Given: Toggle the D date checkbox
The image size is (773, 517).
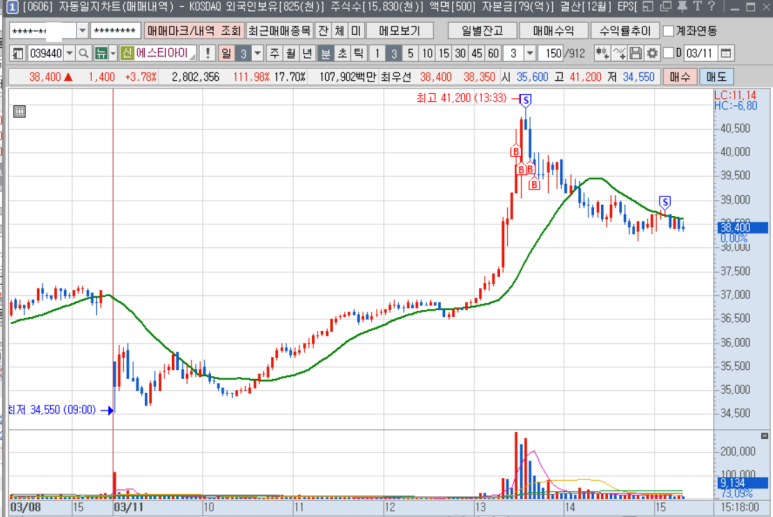Looking at the screenshot, I should (667, 52).
